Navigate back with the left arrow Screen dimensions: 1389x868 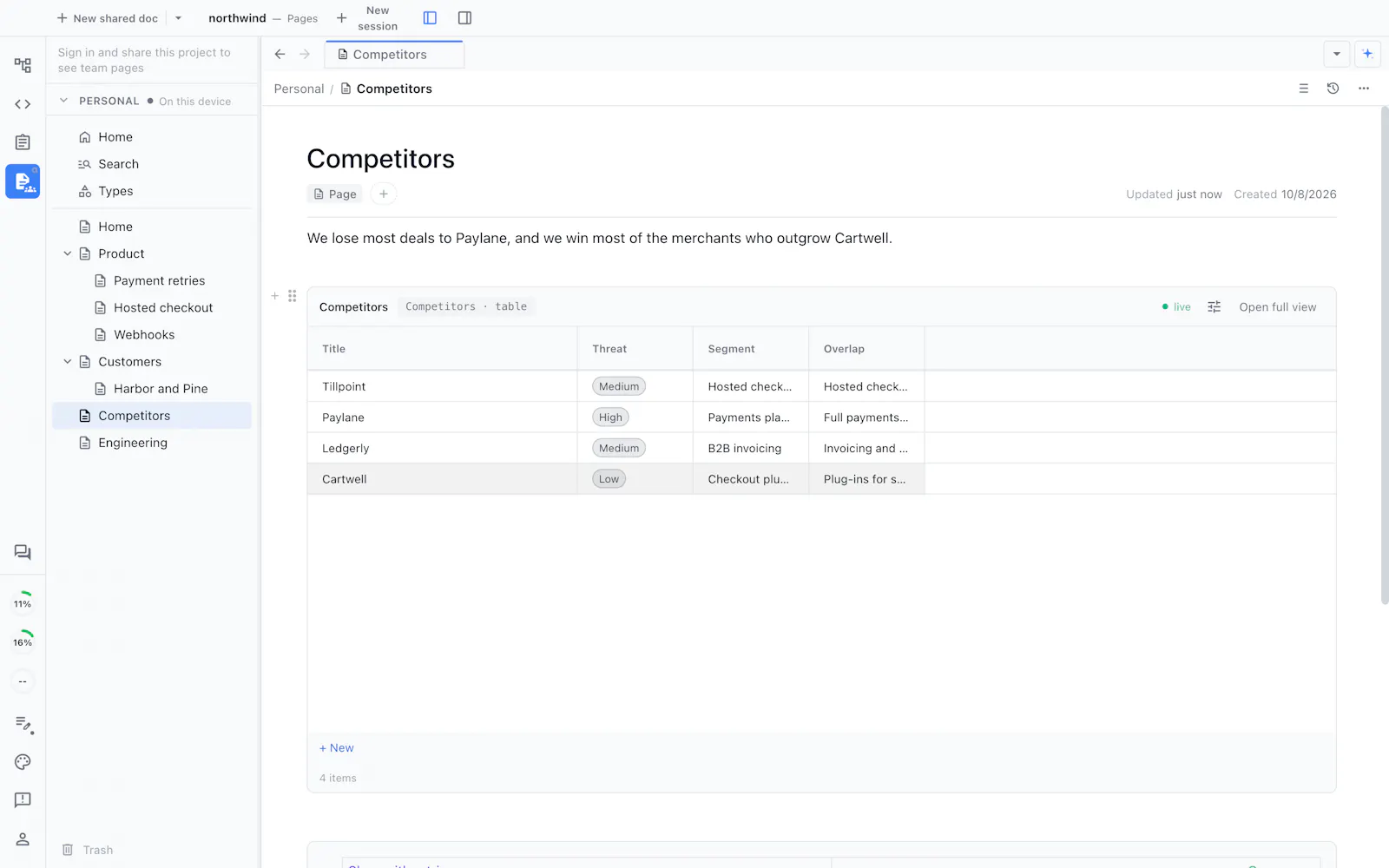pos(280,54)
